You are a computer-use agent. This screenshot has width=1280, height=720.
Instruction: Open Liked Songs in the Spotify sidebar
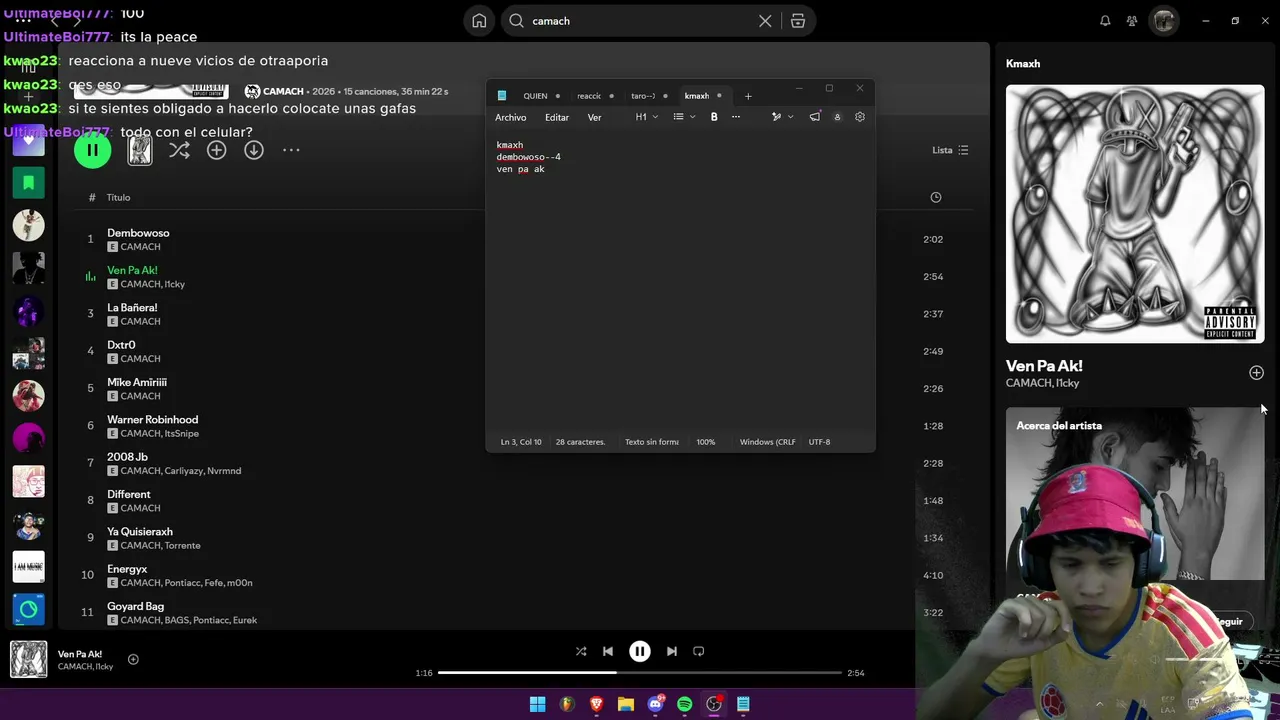click(x=28, y=140)
